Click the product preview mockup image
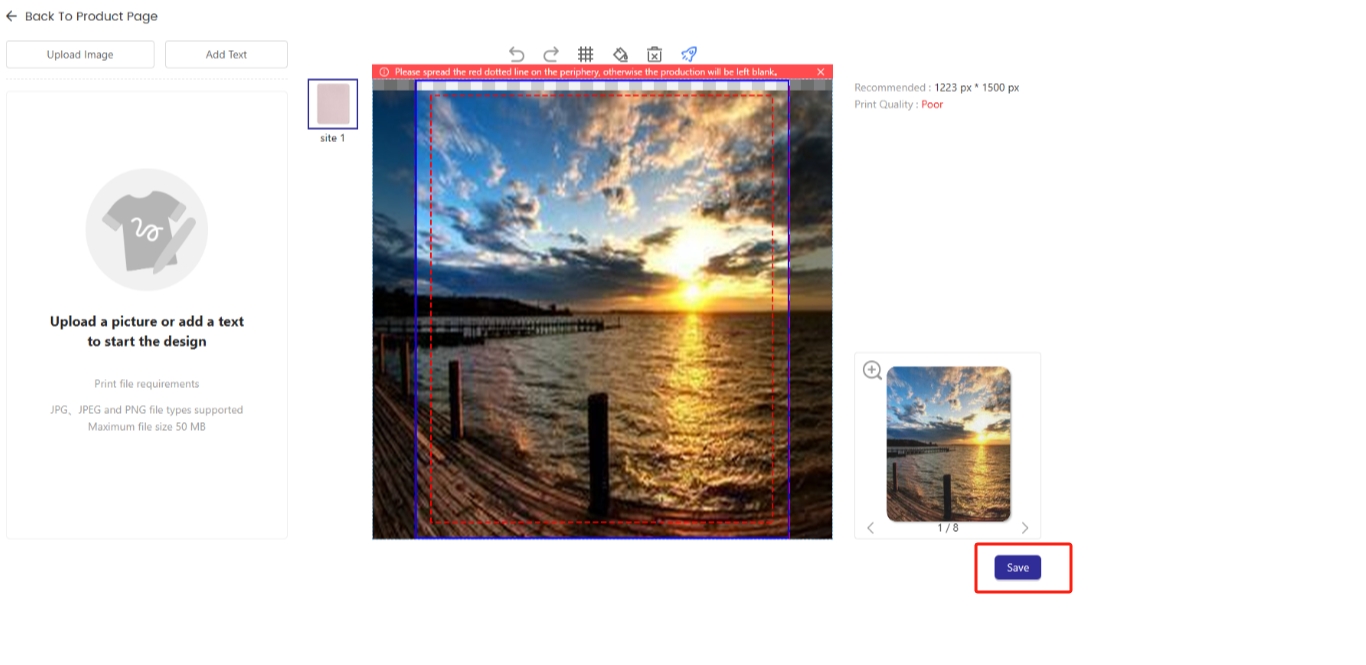Screen dimensions: 1366x665 [x=948, y=443]
